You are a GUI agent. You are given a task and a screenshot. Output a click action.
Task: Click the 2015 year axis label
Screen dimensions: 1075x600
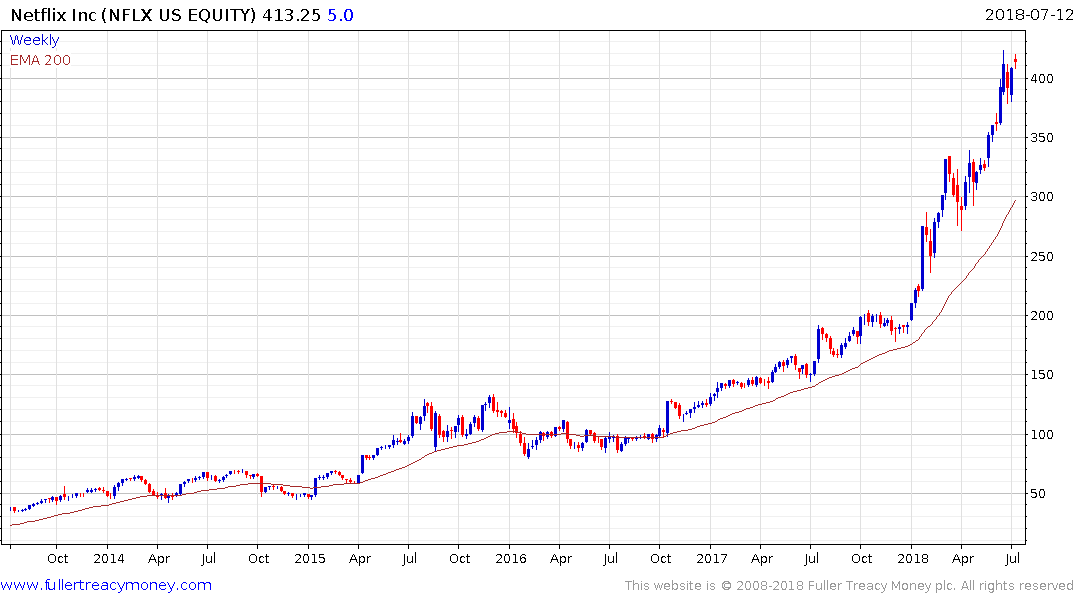(x=310, y=559)
